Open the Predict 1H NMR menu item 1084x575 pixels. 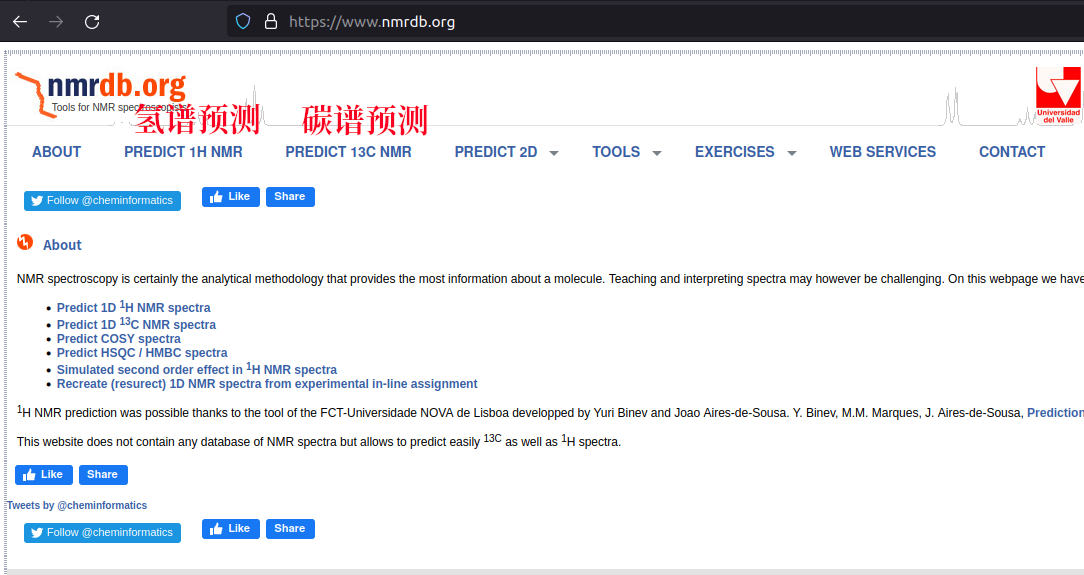[x=183, y=152]
